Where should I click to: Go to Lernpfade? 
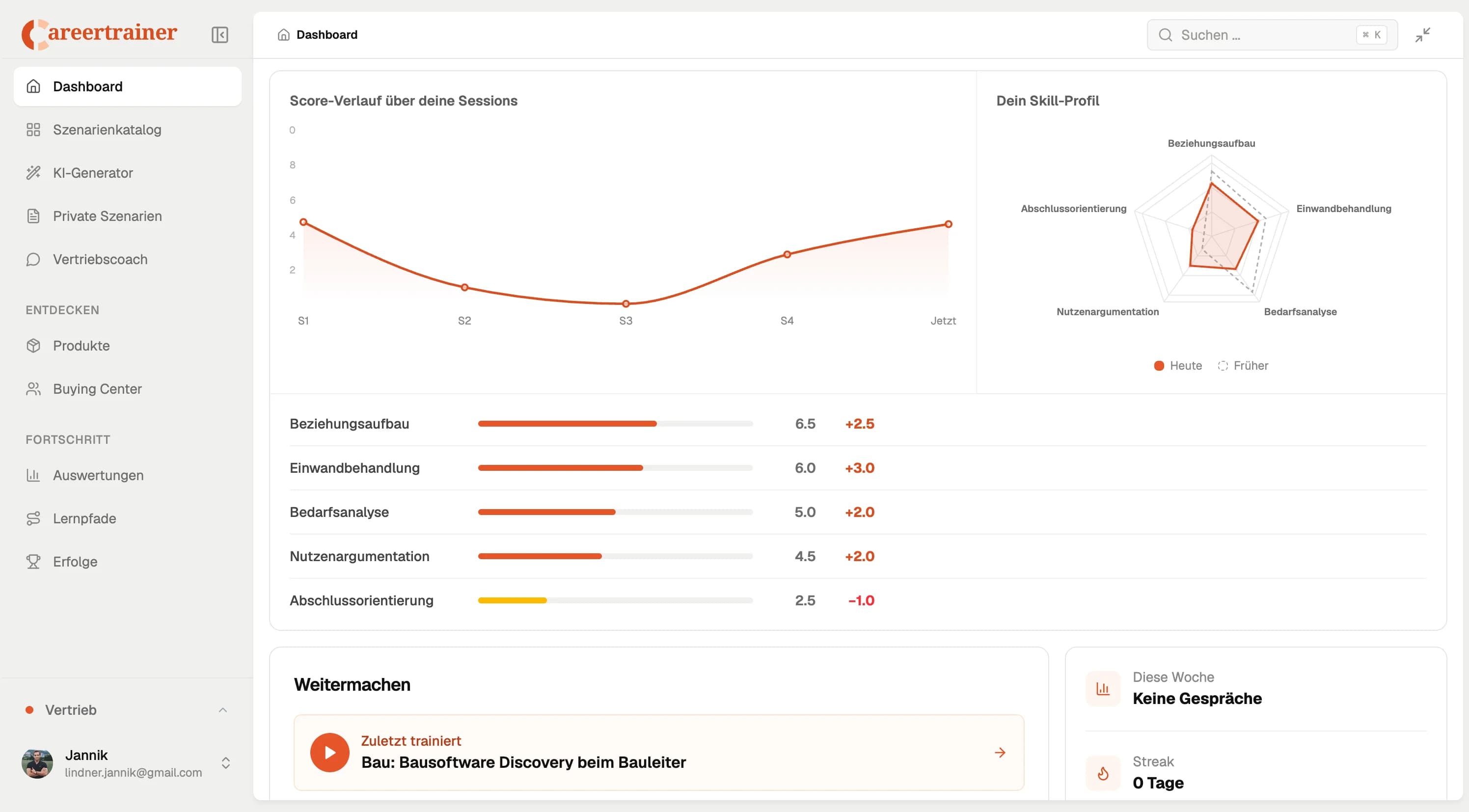click(128, 518)
